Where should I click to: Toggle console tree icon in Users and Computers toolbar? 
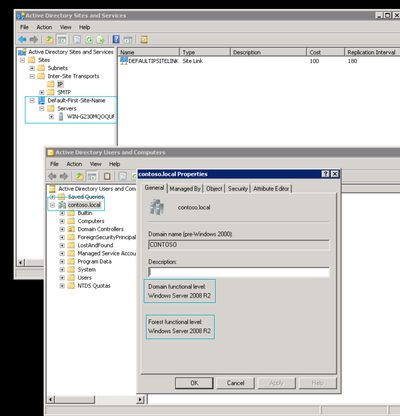92,176
